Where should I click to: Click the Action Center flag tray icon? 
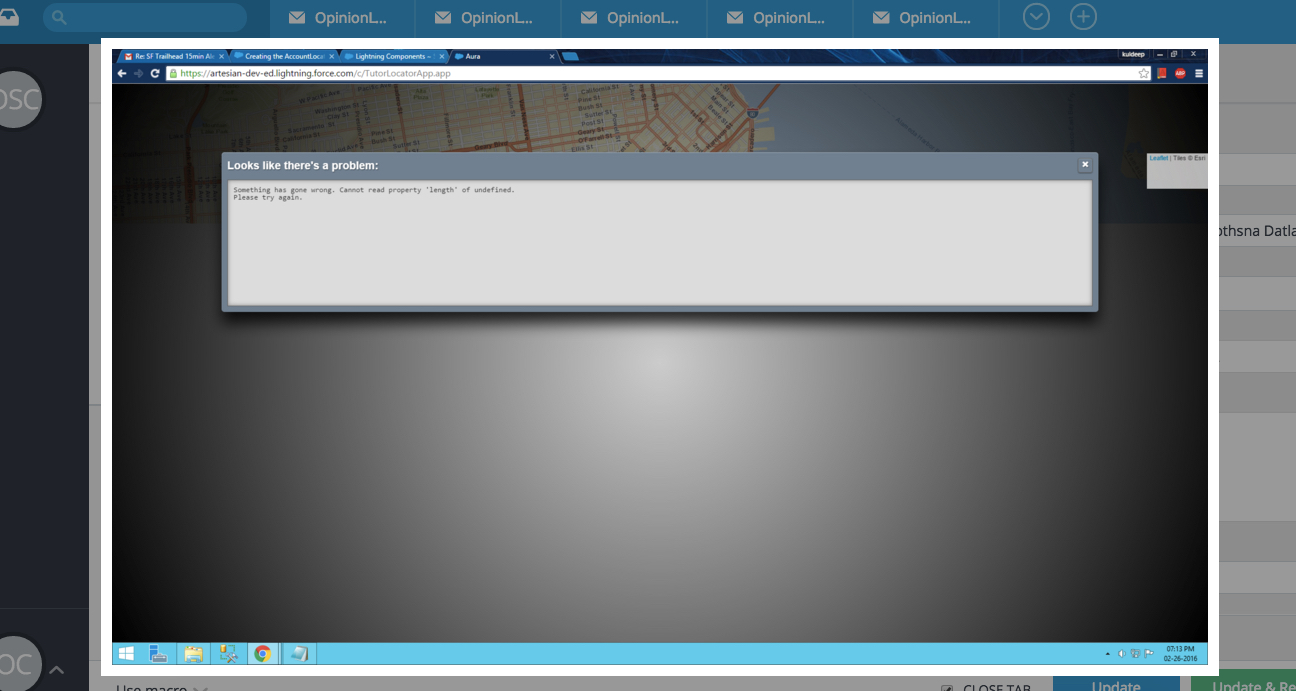[1149, 654]
